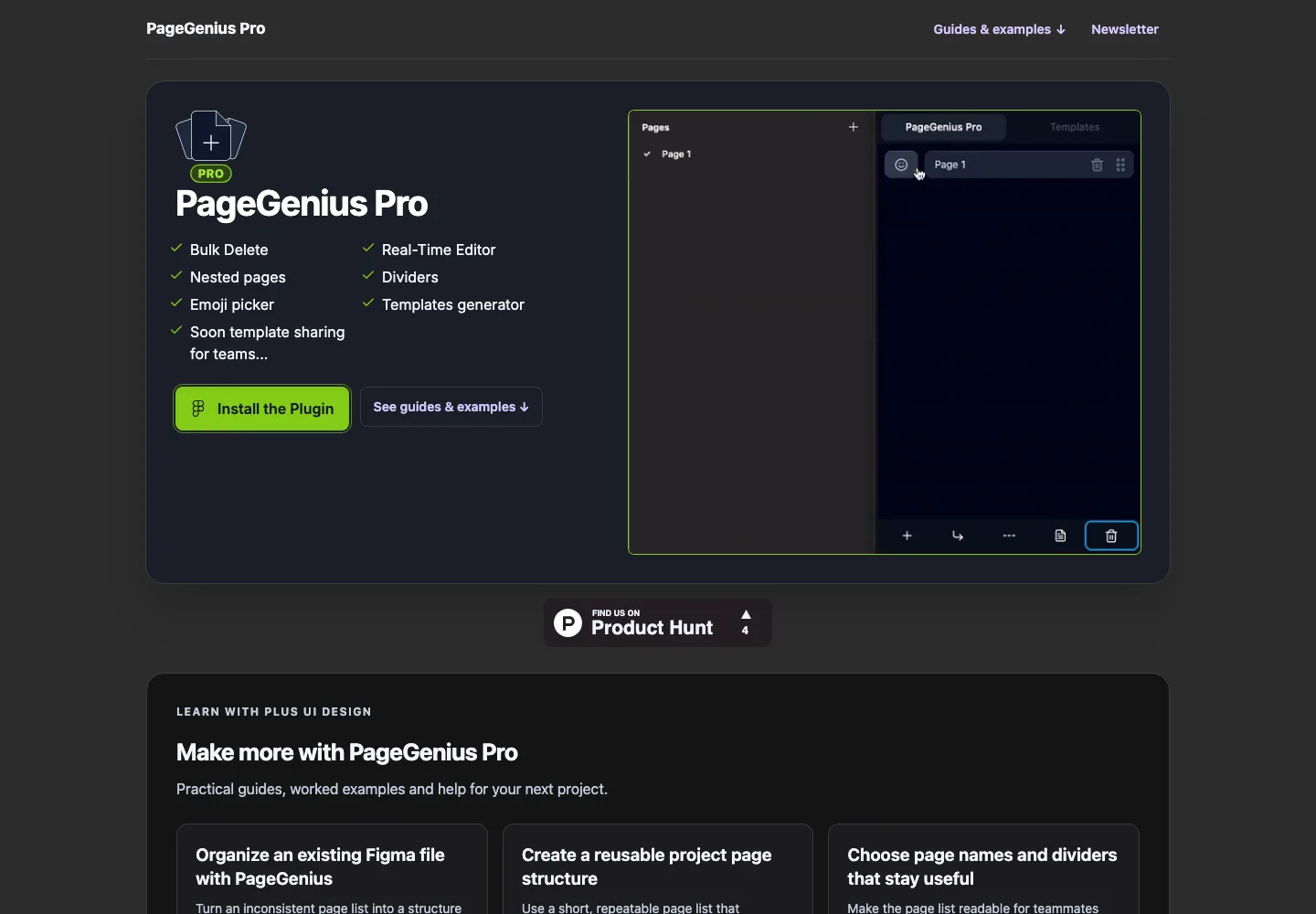Switch to the Templates tab

pyautogui.click(x=1075, y=127)
